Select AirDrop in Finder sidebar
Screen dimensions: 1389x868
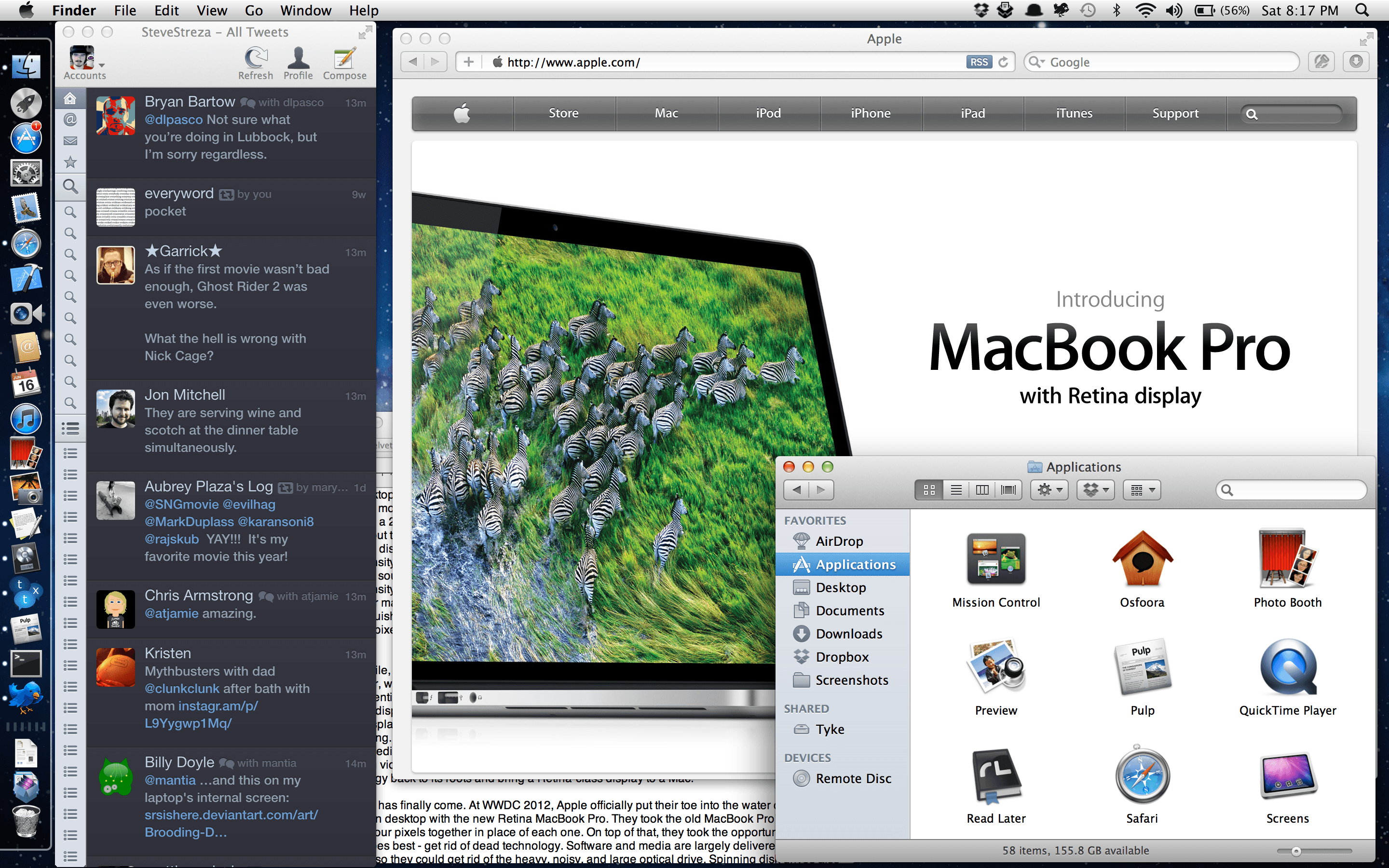pos(843,541)
